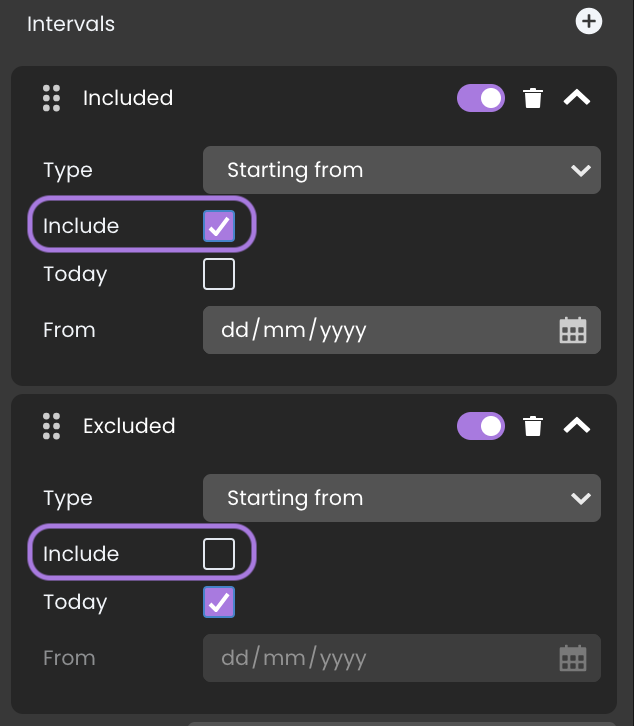Add a new interval with plus icon
This screenshot has height=726, width=634.
click(589, 22)
